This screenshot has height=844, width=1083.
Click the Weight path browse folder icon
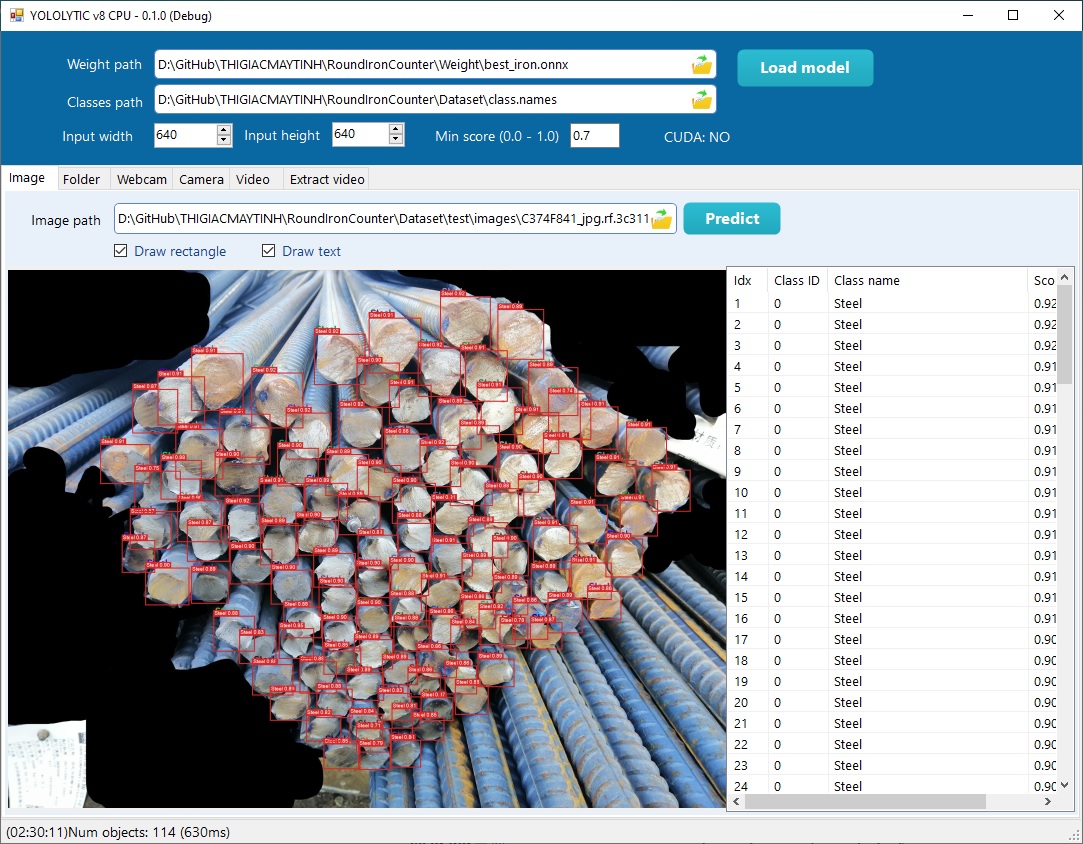pos(702,65)
